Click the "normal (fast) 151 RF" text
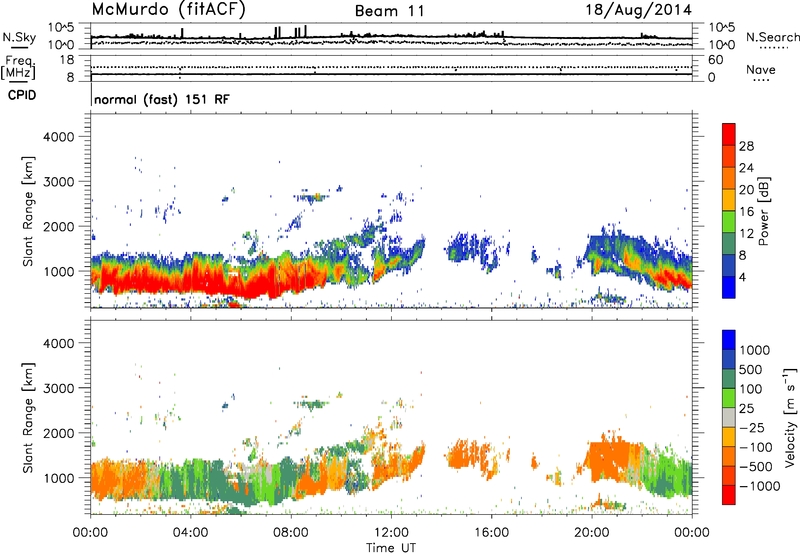 162,99
